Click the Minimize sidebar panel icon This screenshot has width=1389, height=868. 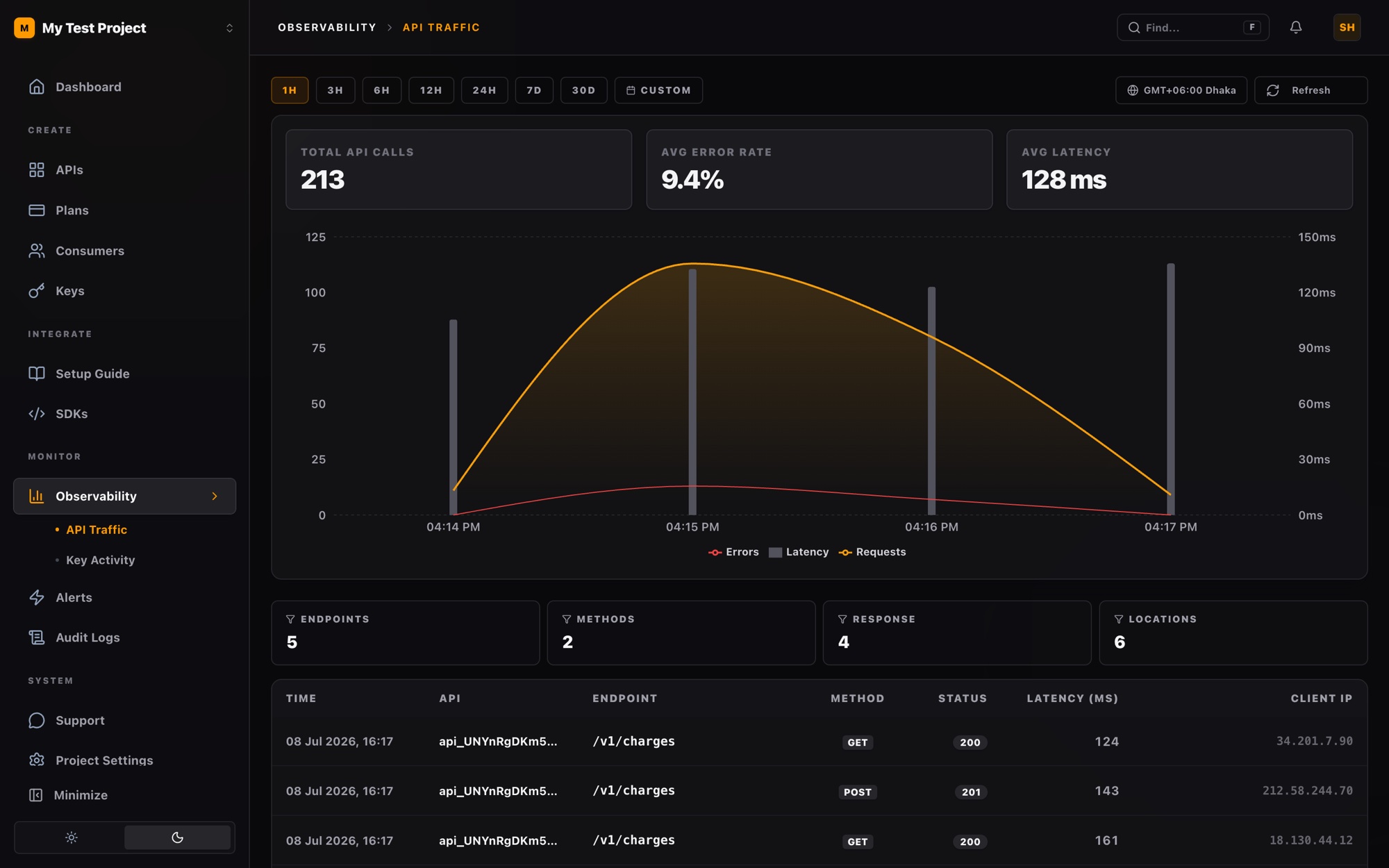36,795
